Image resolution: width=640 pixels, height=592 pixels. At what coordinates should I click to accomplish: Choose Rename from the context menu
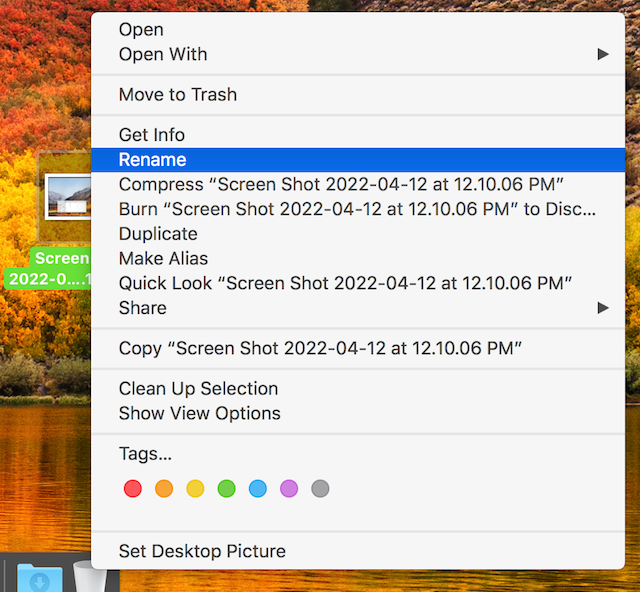(x=153, y=160)
